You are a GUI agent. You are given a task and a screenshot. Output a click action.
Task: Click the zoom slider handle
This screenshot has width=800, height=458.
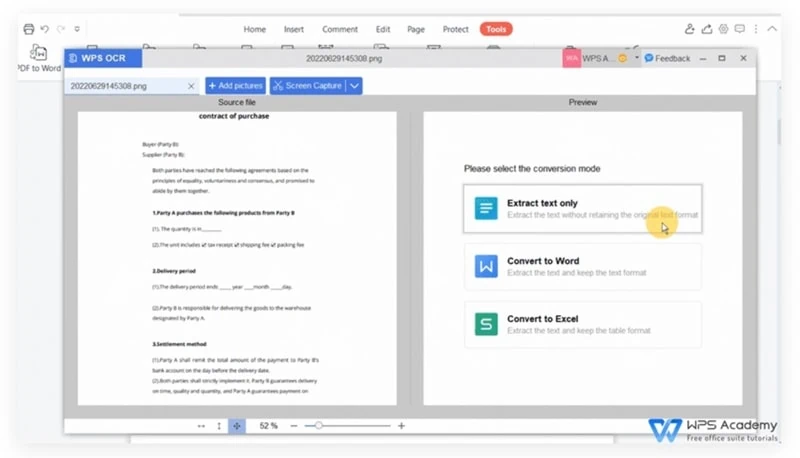(x=318, y=426)
